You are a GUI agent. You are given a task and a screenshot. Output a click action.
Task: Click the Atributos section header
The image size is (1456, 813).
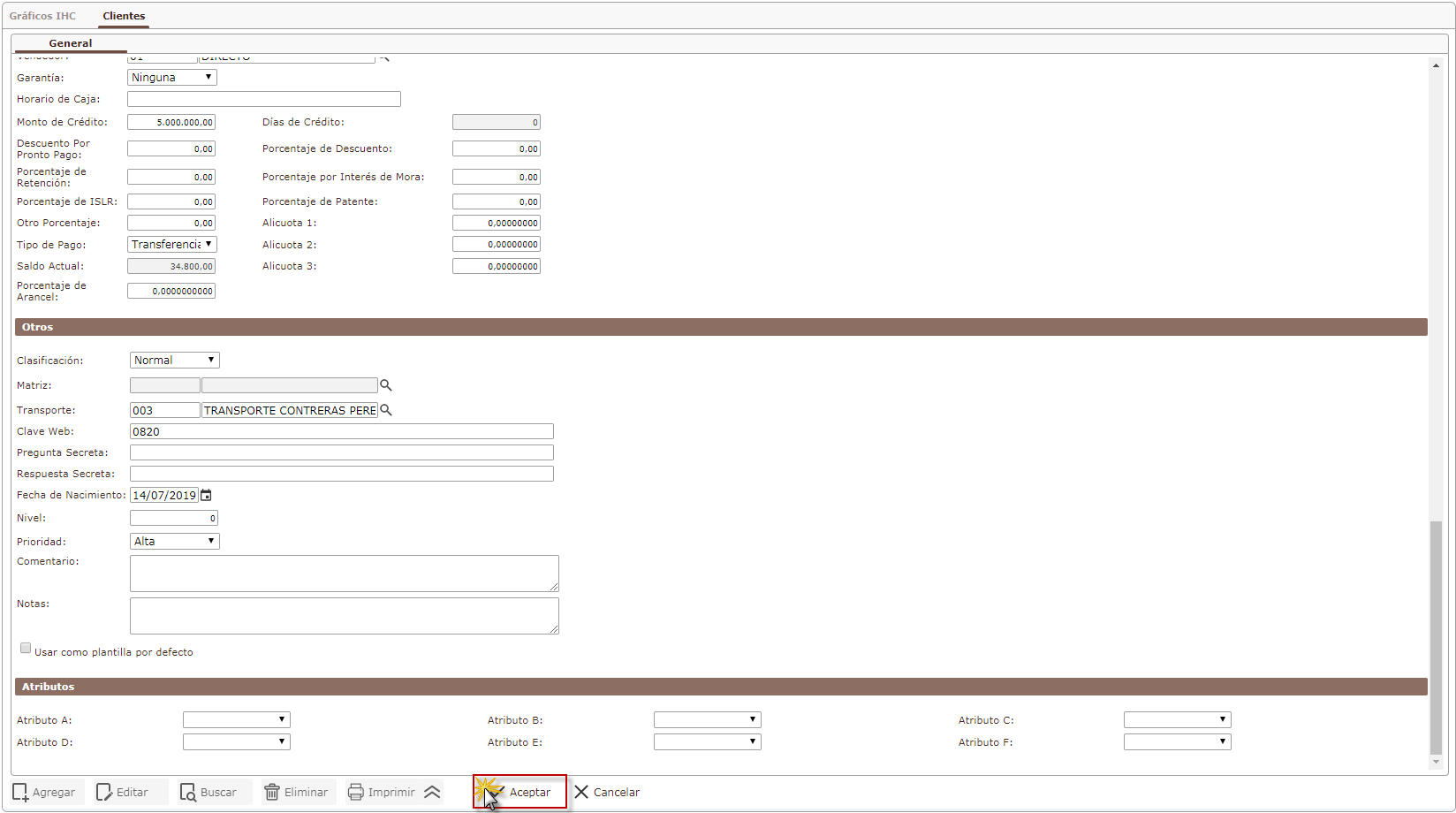721,687
